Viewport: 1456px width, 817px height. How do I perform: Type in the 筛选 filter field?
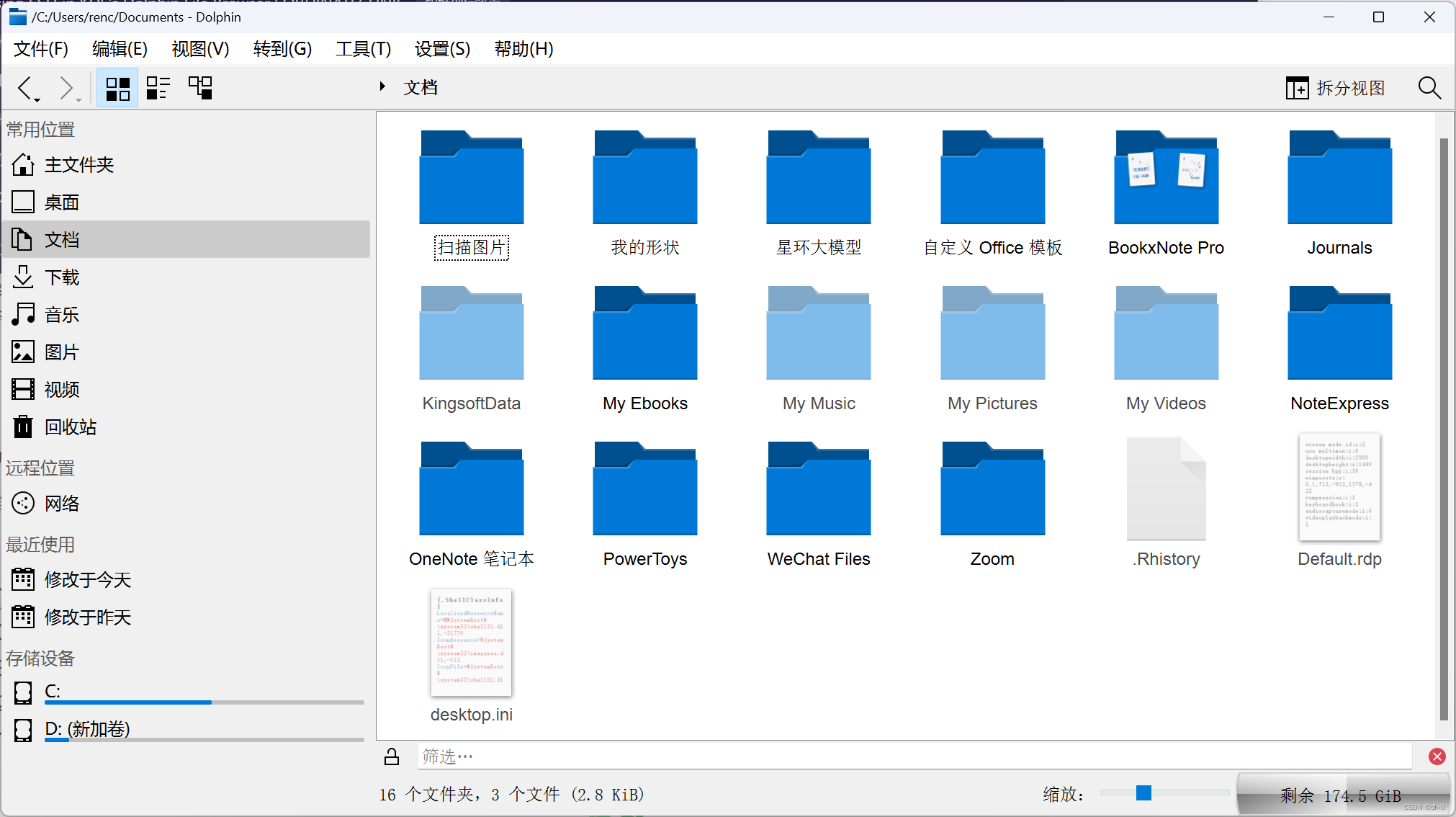click(720, 756)
